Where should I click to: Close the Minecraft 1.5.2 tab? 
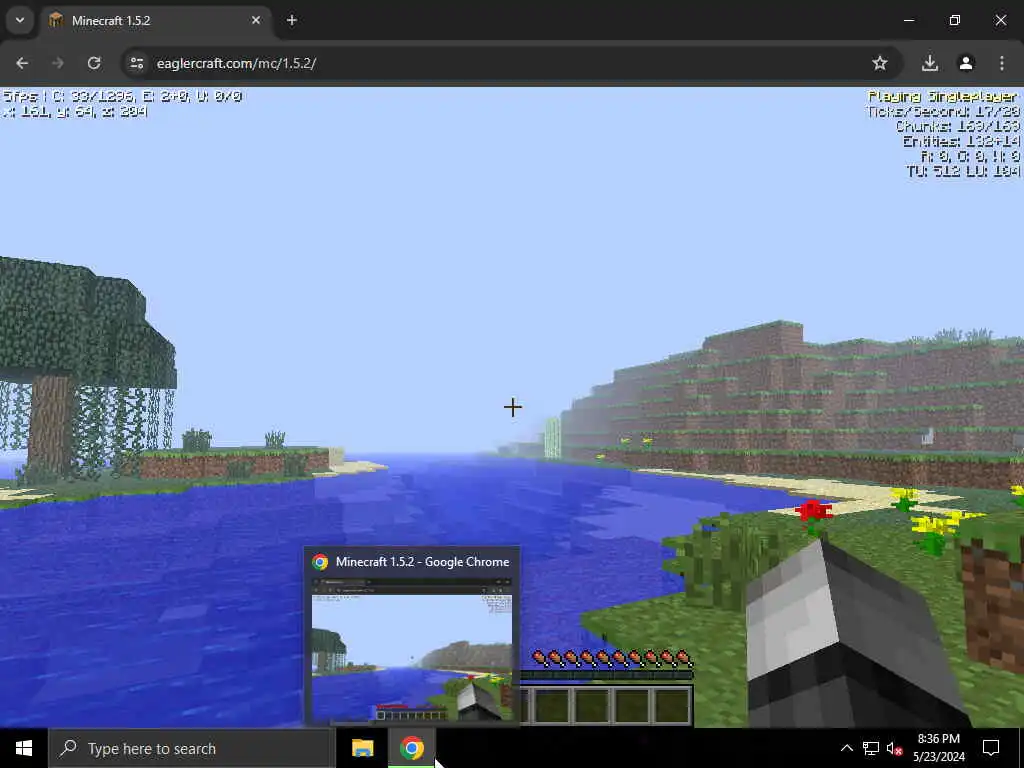(x=256, y=20)
